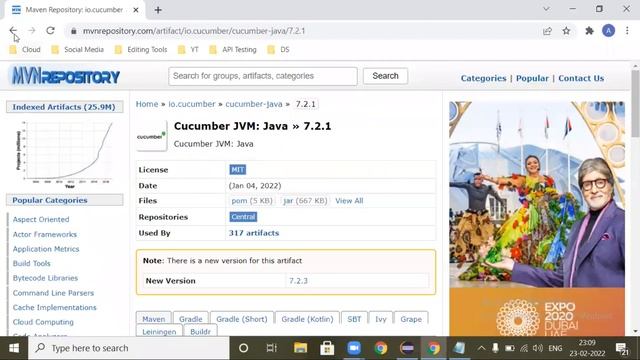
Task: Select the Buildr tab
Action: pyautogui.click(x=200, y=331)
